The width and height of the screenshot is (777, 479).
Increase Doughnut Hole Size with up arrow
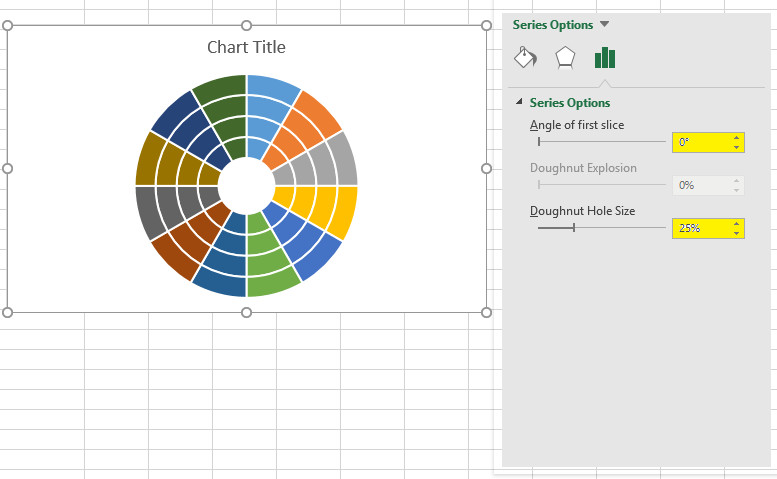click(x=737, y=224)
